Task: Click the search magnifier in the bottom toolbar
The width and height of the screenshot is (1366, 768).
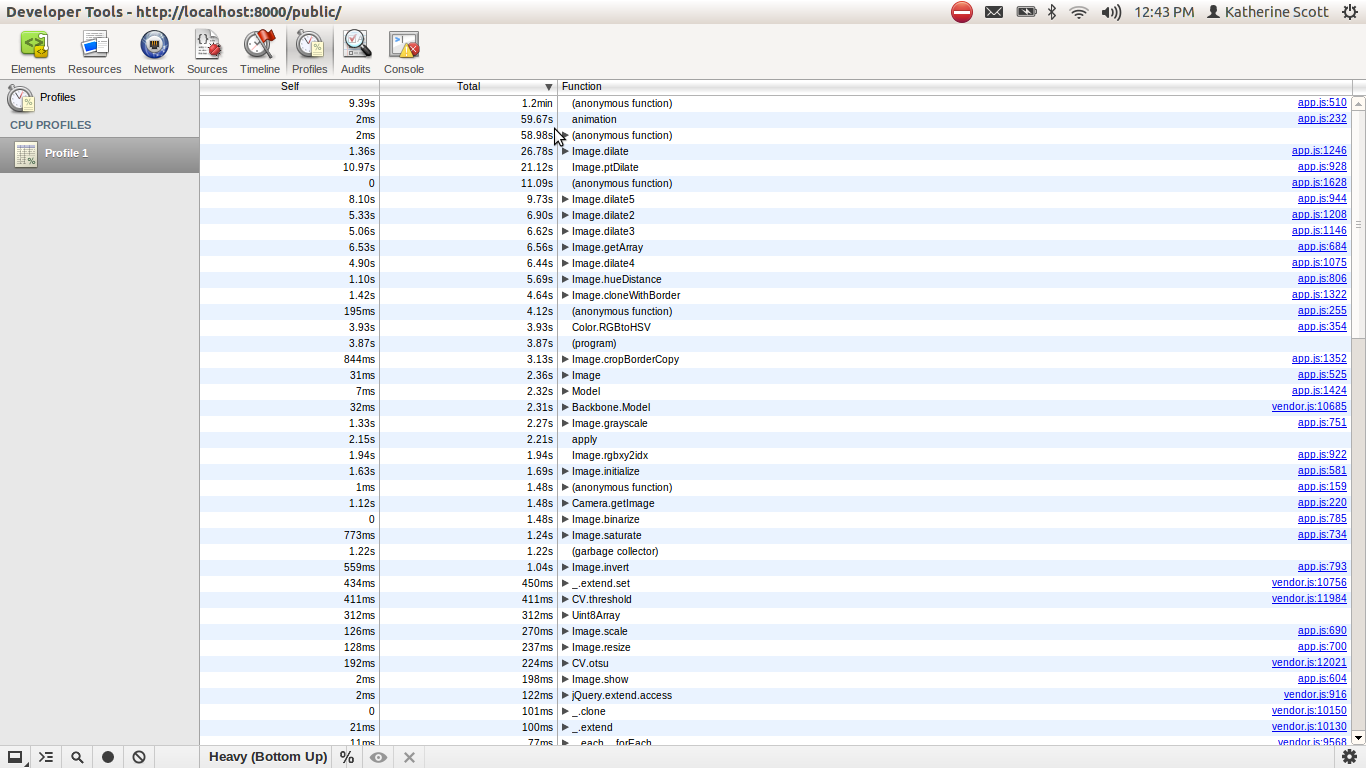Action: [x=77, y=757]
